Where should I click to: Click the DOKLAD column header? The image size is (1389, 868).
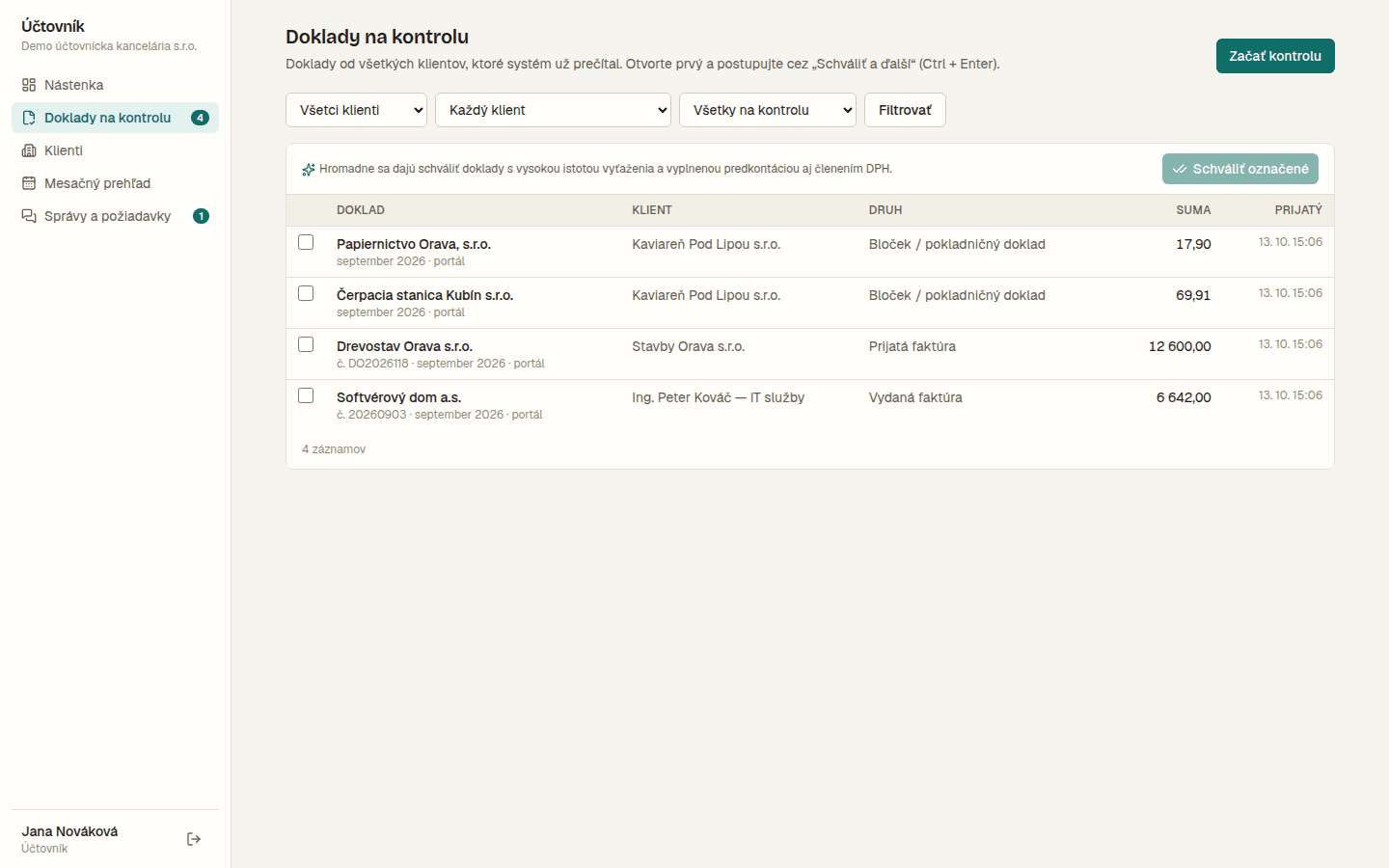pyautogui.click(x=361, y=210)
